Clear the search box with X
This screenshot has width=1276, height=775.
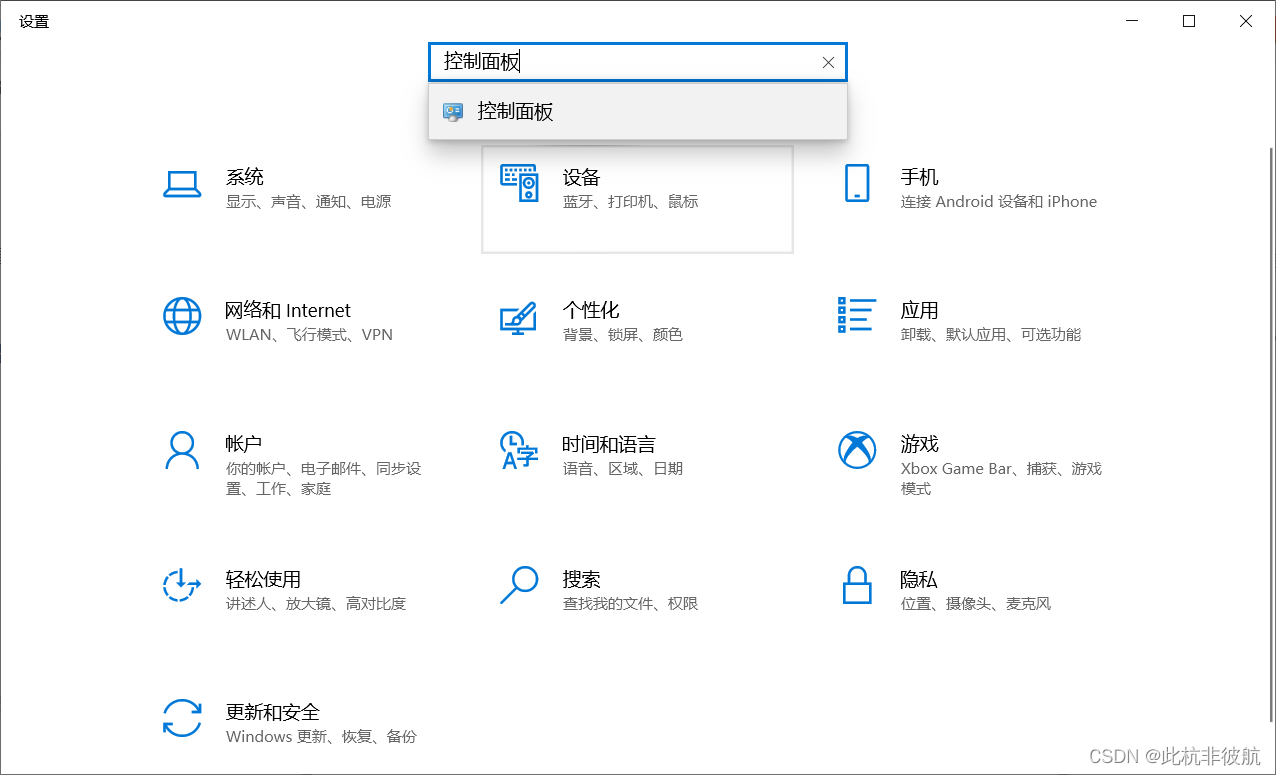tap(828, 62)
